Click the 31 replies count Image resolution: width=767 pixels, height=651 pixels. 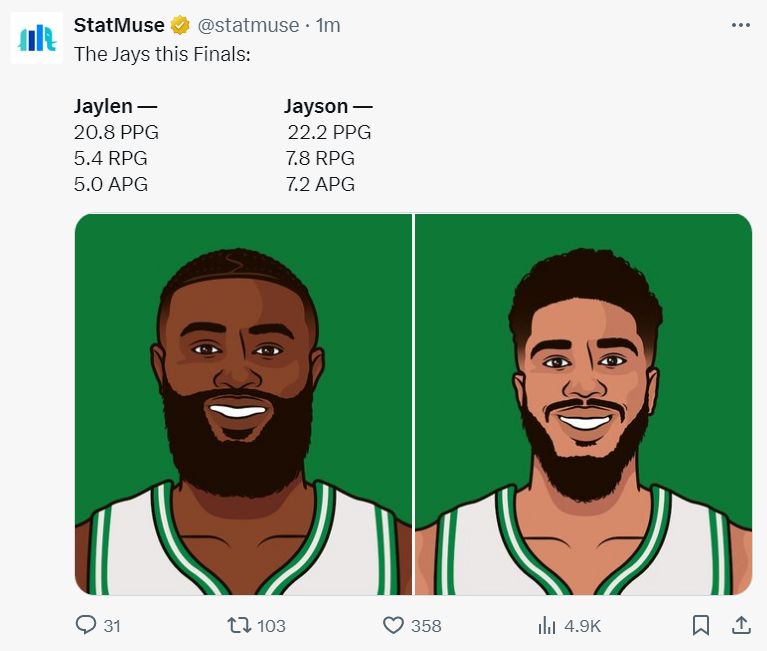(112, 626)
